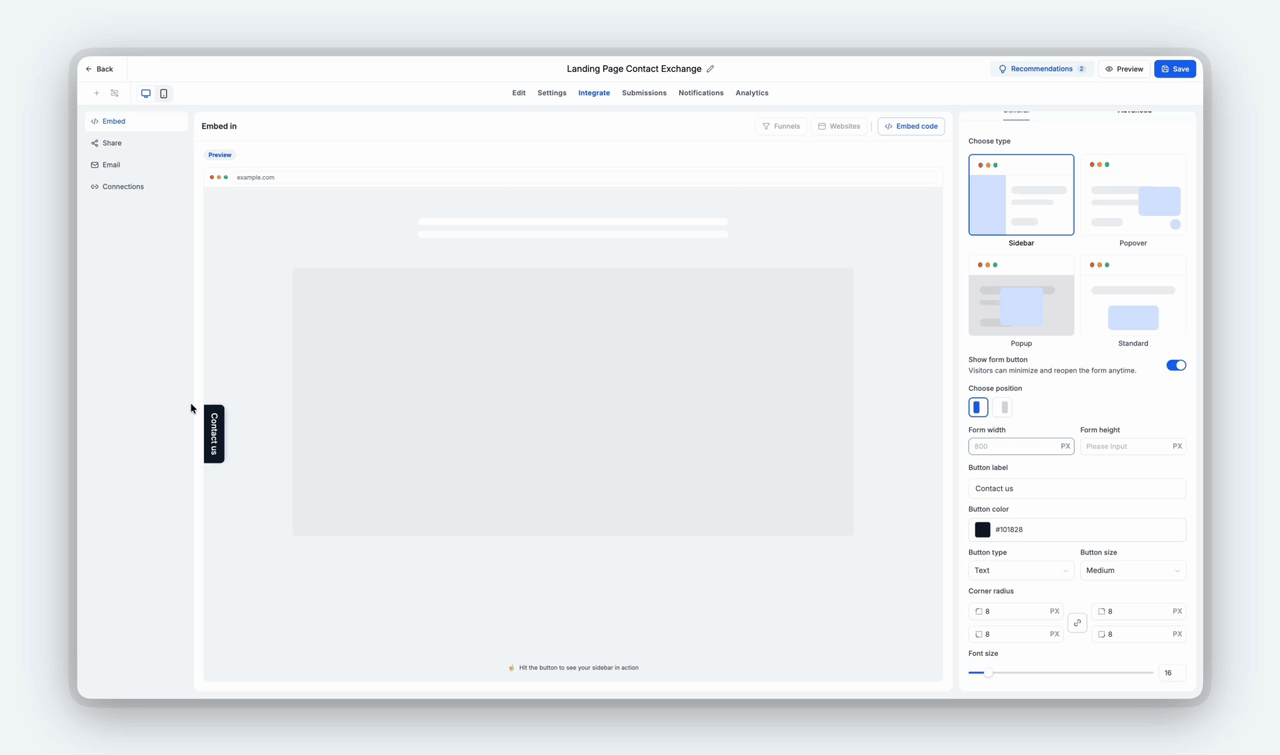Viewport: 1280px width, 755px height.
Task: Select Connections in the left sidebar
Action: click(136, 187)
